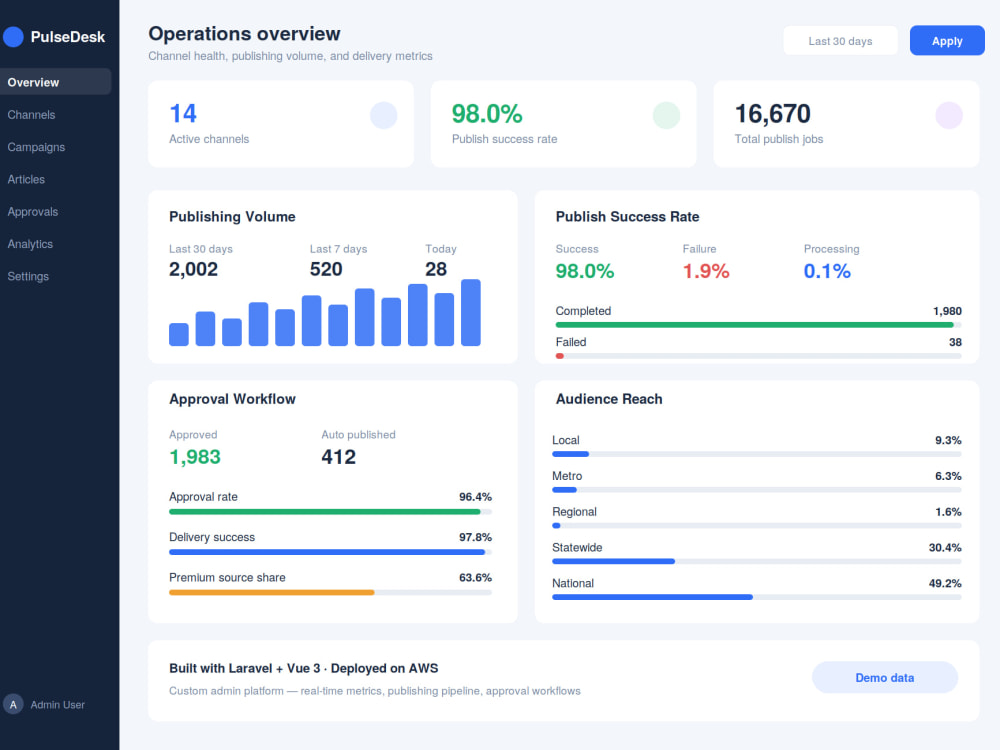Image resolution: width=1000 pixels, height=750 pixels.
Task: Click the '1.6%' Regional percentage
Action: (948, 512)
